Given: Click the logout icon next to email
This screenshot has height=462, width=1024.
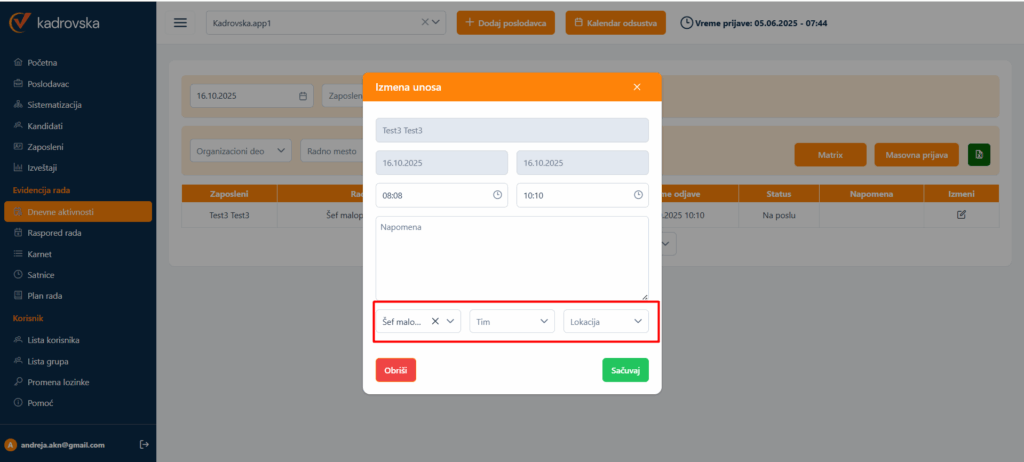Looking at the screenshot, I should click(x=143, y=444).
